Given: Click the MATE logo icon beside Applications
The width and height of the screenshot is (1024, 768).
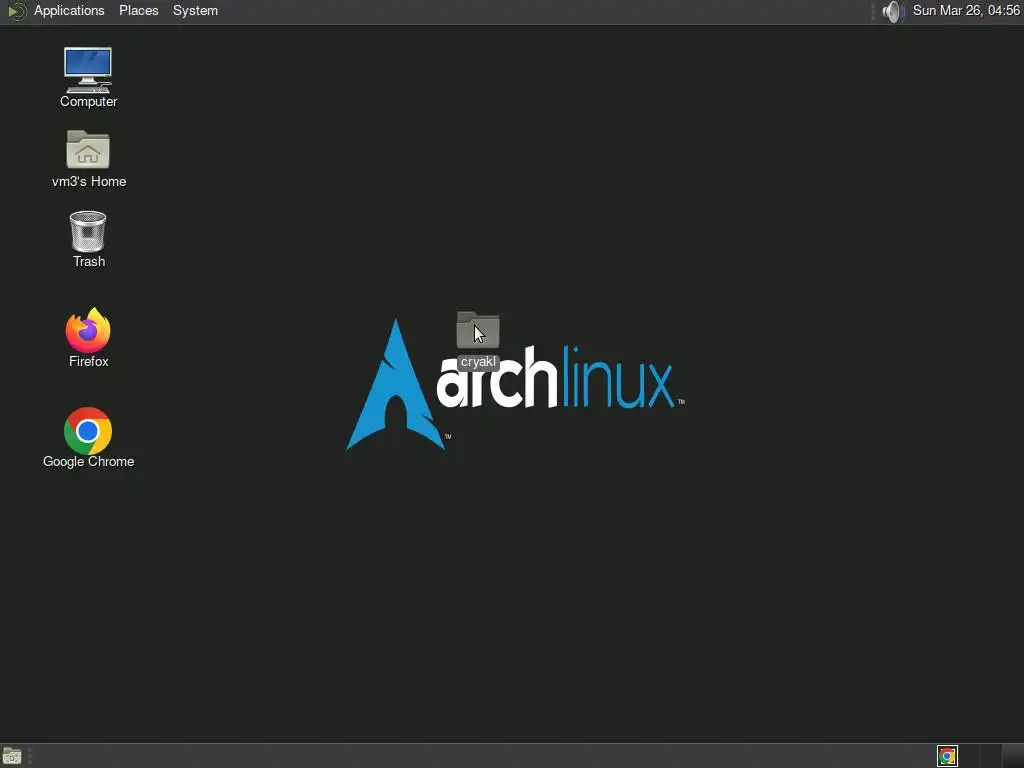Looking at the screenshot, I should tap(16, 11).
